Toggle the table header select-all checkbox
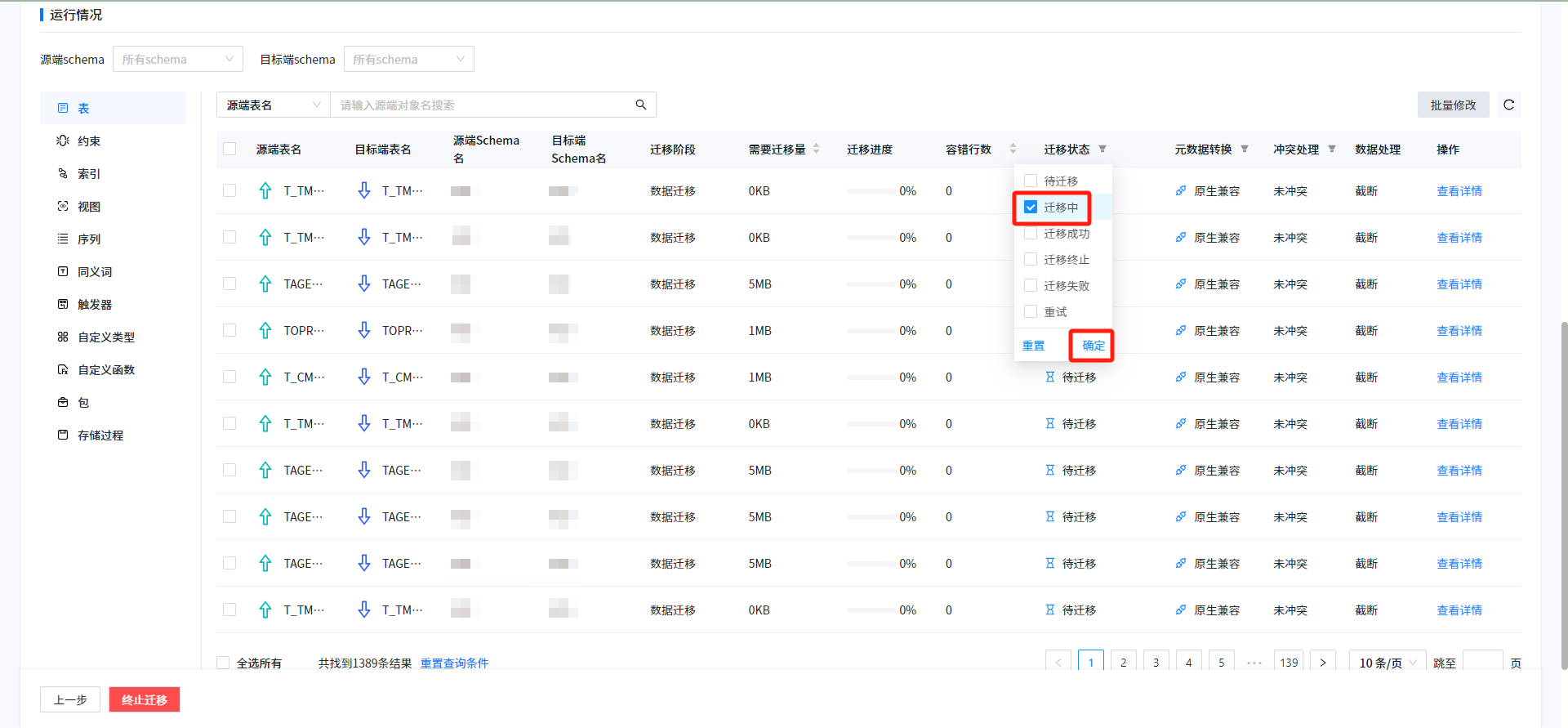 coord(229,149)
